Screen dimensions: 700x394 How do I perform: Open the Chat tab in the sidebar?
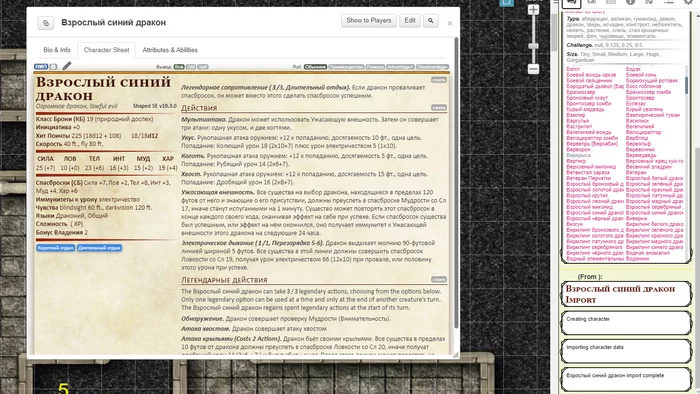click(571, 3)
